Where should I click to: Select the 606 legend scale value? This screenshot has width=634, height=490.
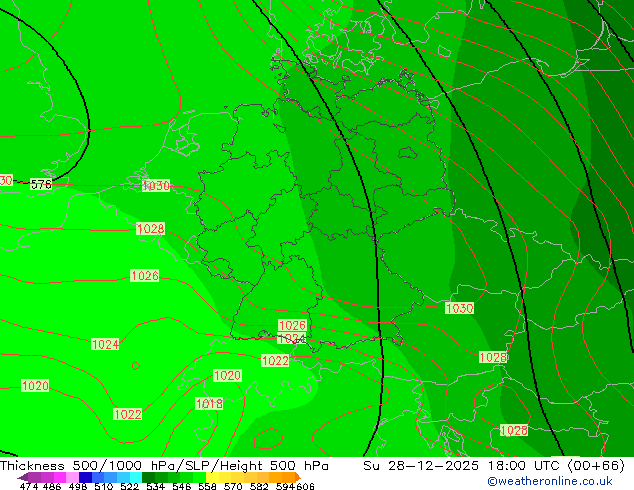click(x=305, y=486)
